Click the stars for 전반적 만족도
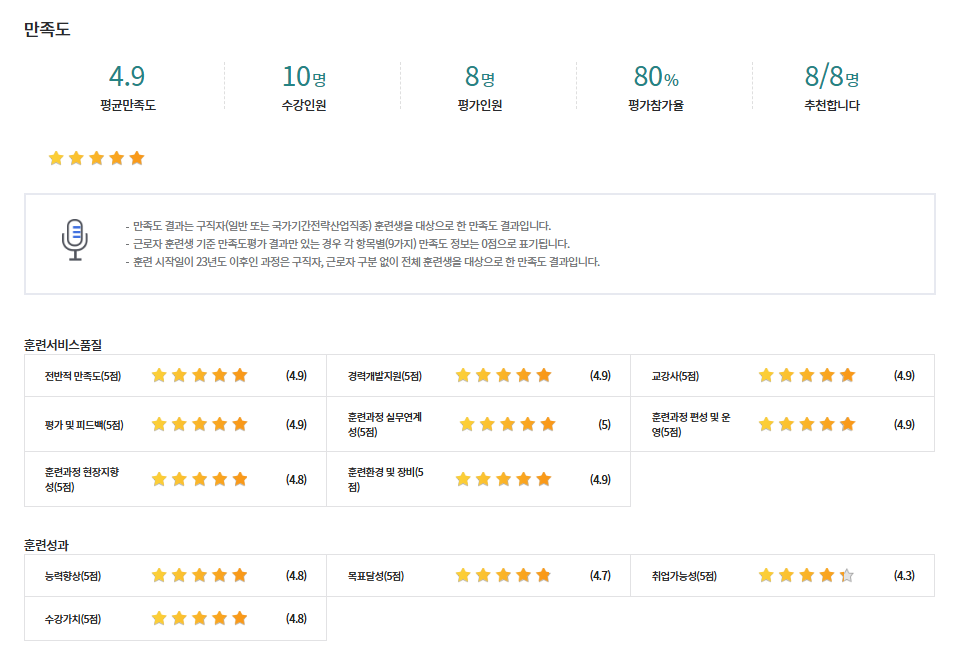 [199, 376]
